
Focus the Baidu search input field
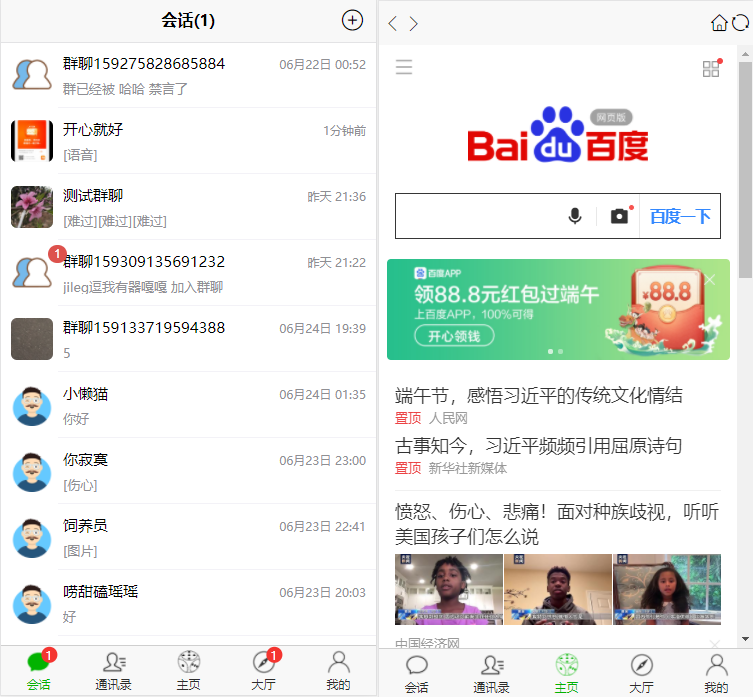tap(480, 216)
